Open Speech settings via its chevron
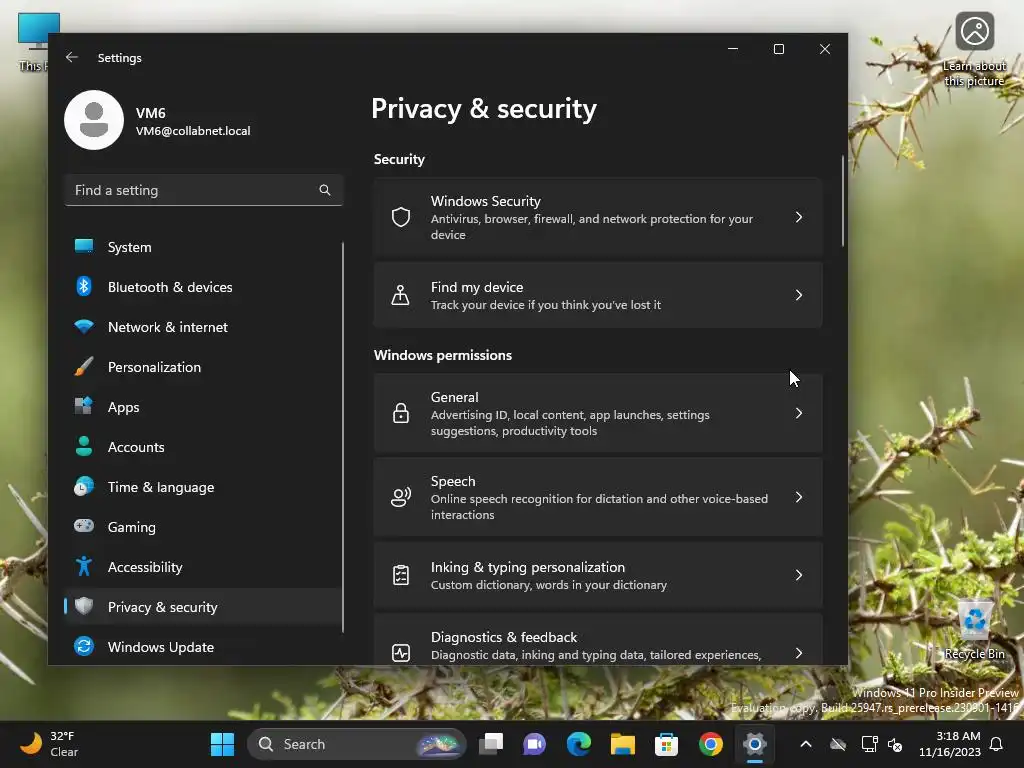This screenshot has height=768, width=1024. point(799,497)
